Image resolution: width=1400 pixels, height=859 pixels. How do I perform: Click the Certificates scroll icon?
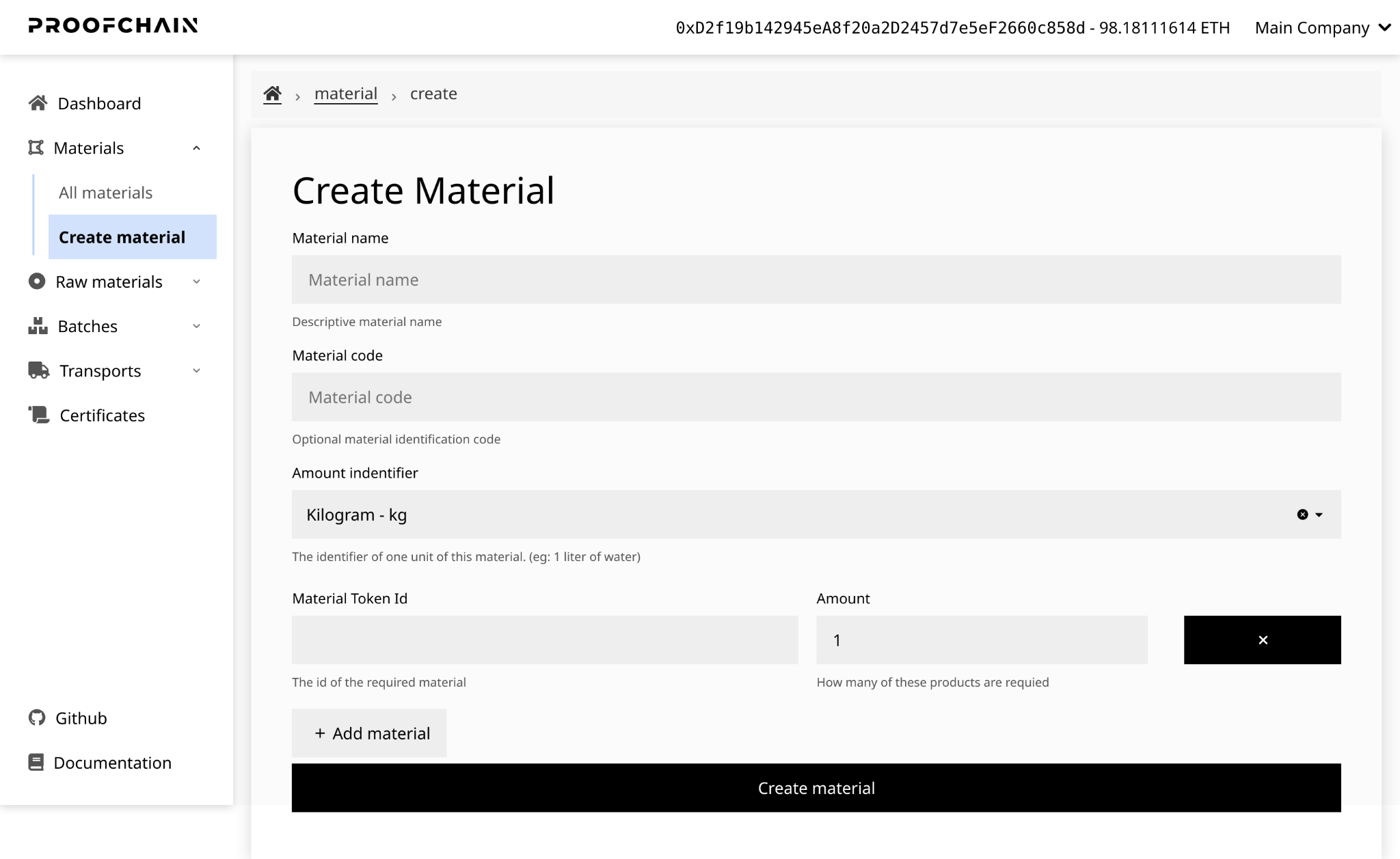point(38,415)
